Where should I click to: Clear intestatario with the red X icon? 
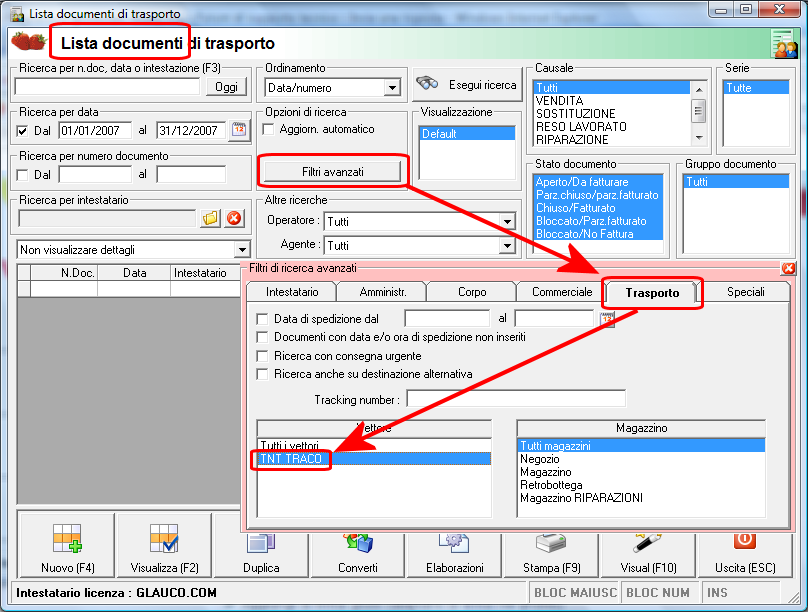coord(234,218)
